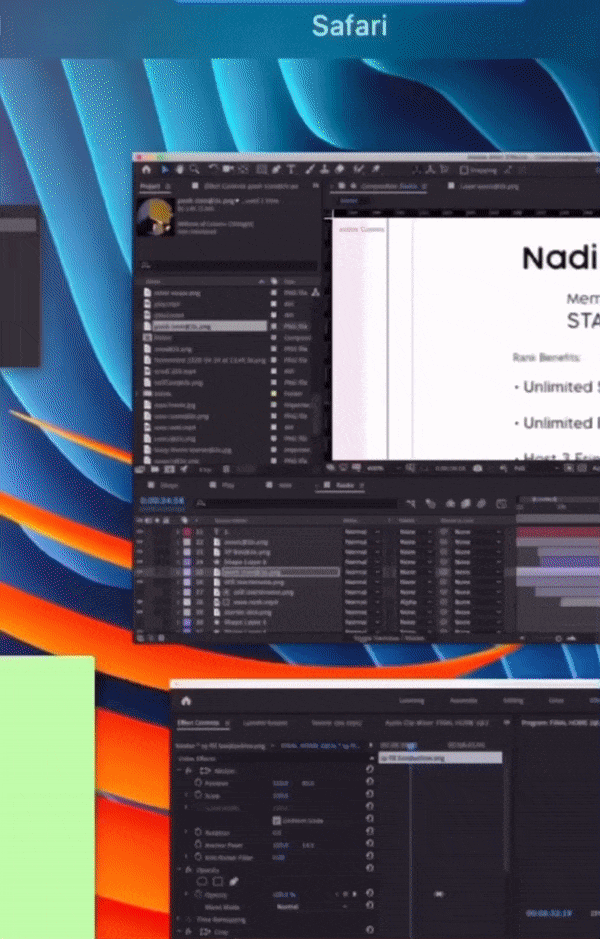Toggle the Shy layers icon in timeline header
Screen dimensions: 600x939
(450, 504)
